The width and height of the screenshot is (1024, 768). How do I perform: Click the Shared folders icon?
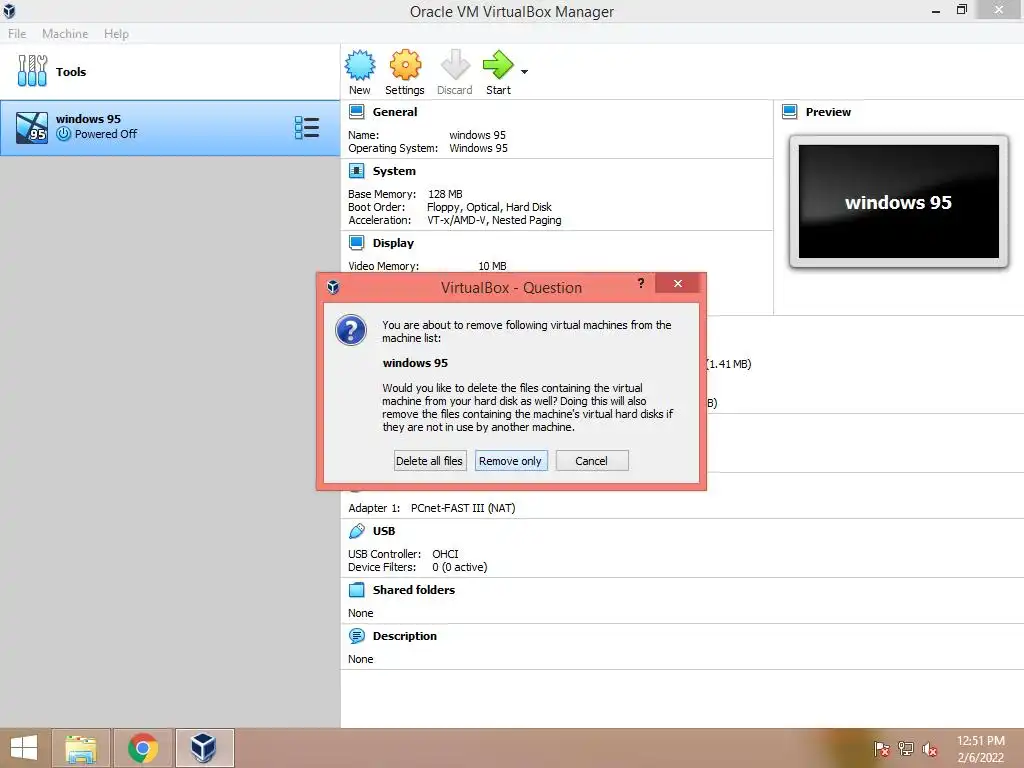coord(357,590)
